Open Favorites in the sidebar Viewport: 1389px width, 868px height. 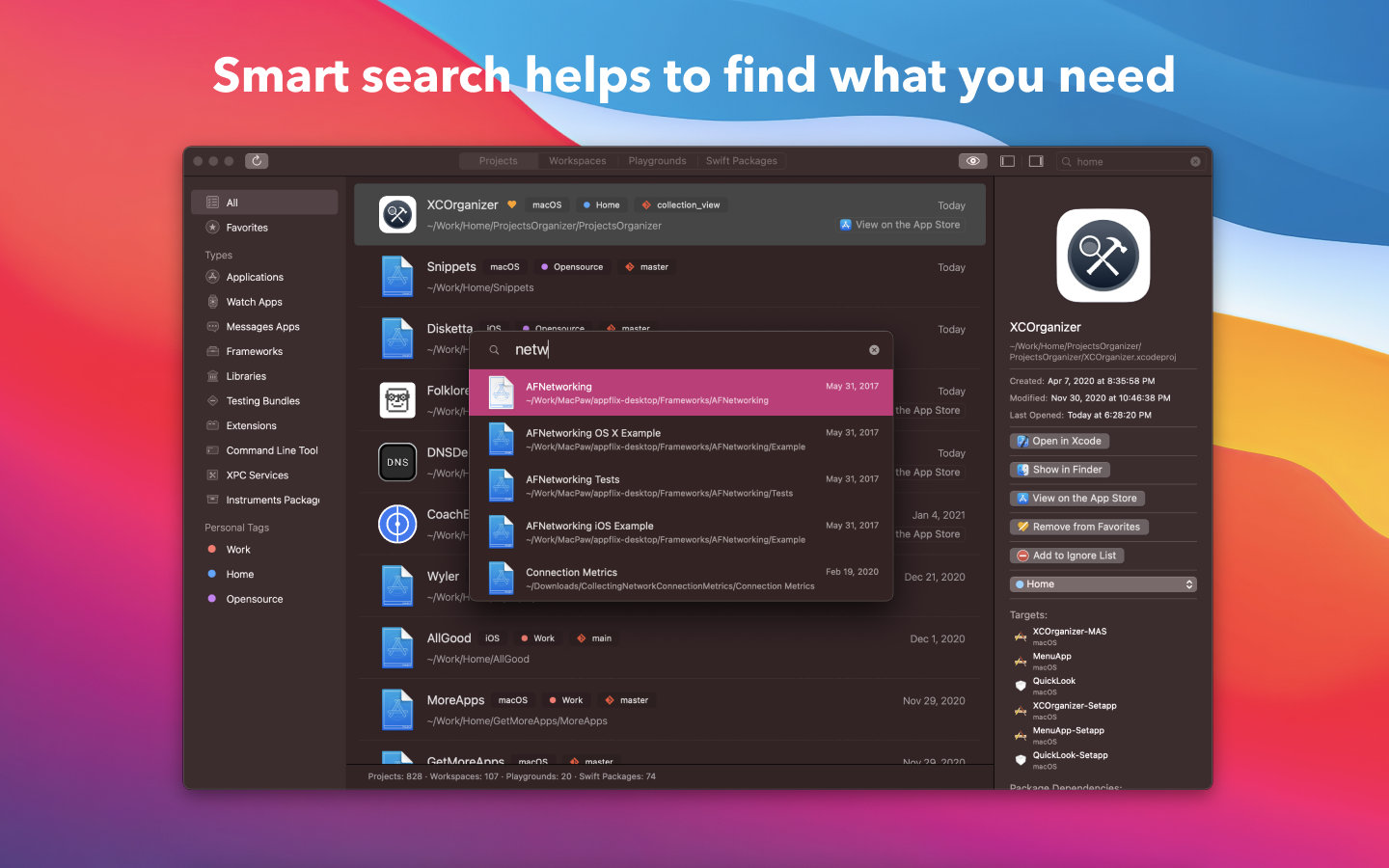coord(264,228)
